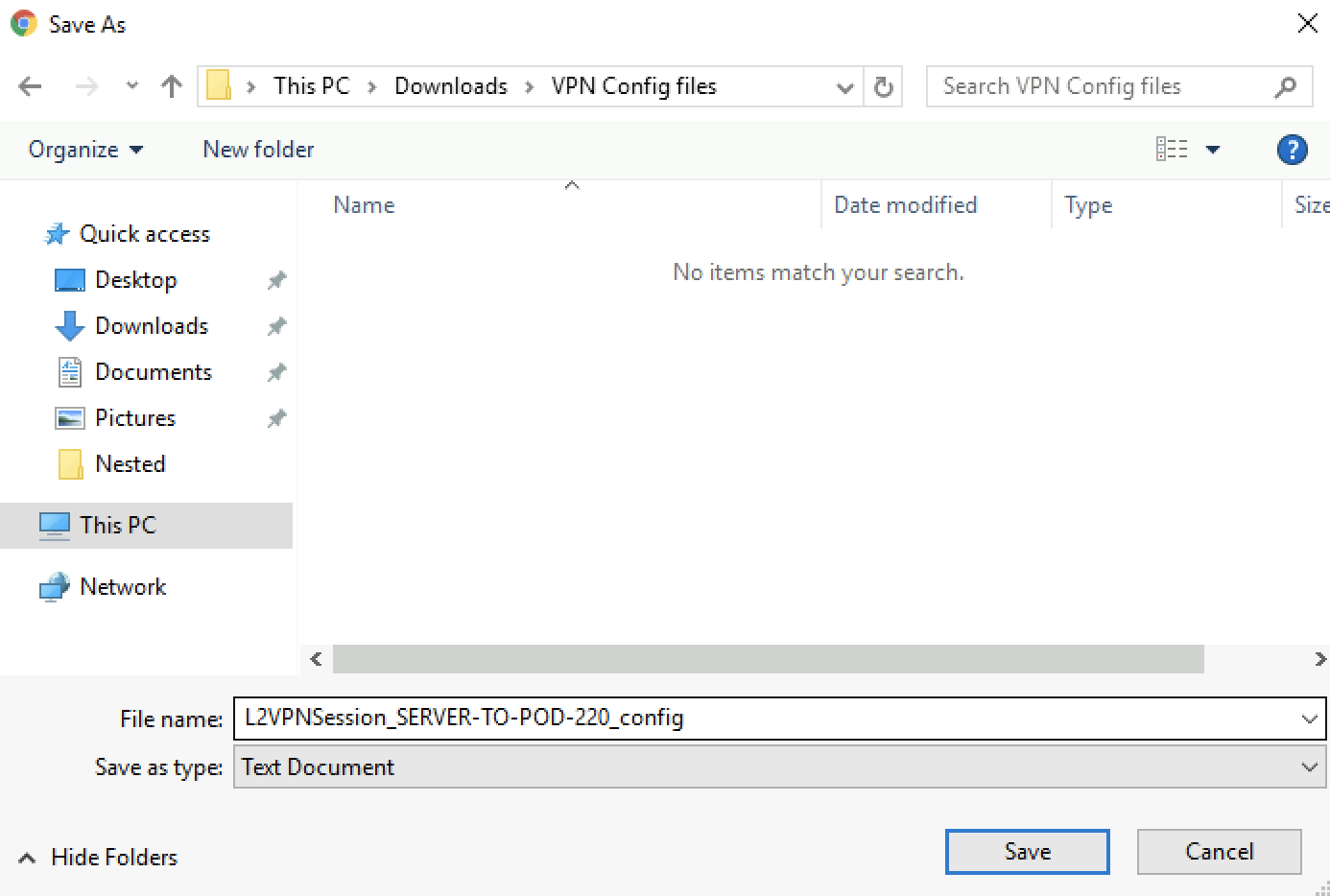Open Recent locations dropdown arrow

click(132, 86)
